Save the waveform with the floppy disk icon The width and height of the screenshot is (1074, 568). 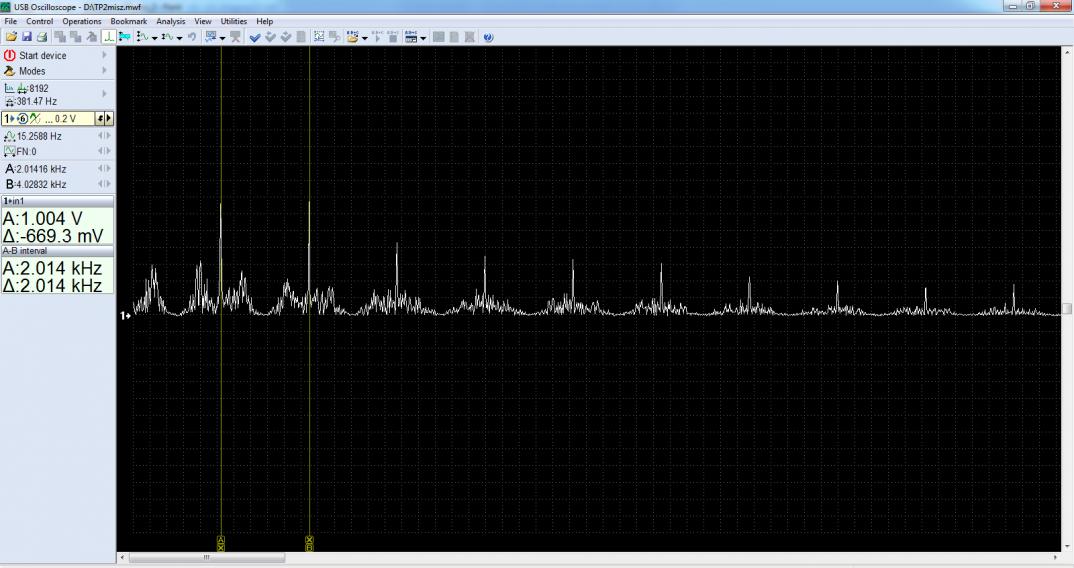click(x=27, y=37)
